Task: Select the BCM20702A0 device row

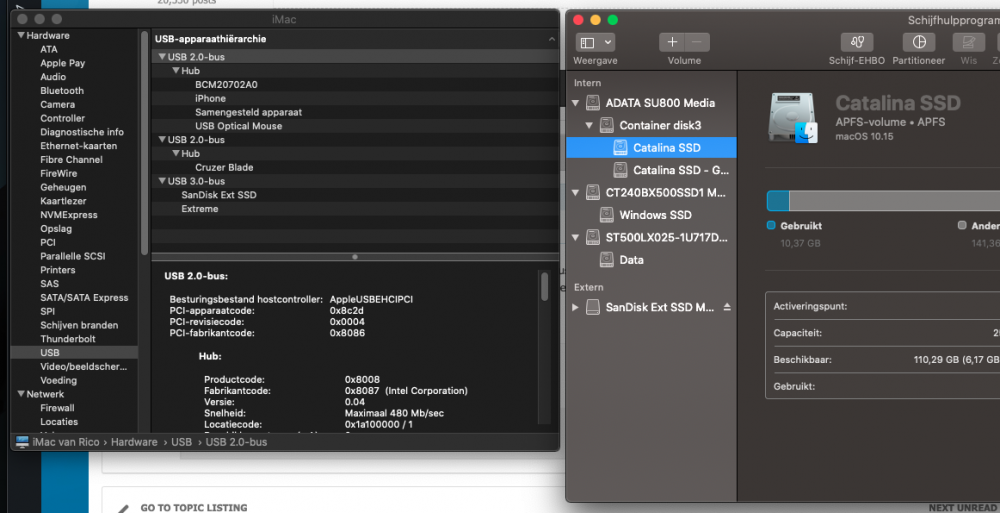Action: coord(355,84)
